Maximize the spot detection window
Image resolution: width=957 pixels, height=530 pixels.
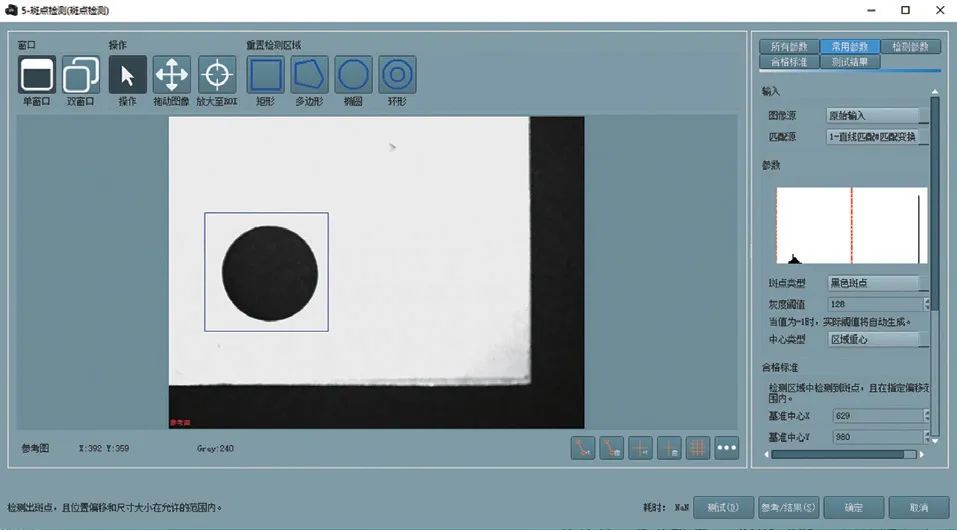pos(906,10)
